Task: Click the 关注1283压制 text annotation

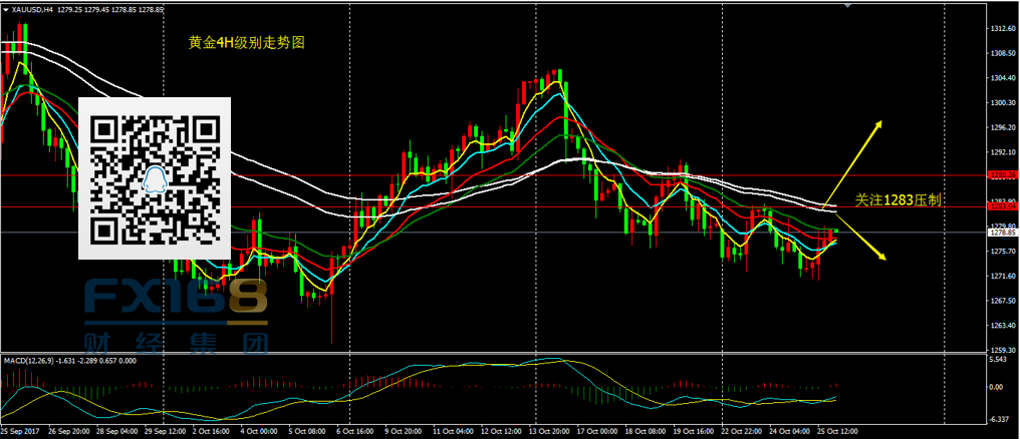Action: tap(899, 200)
